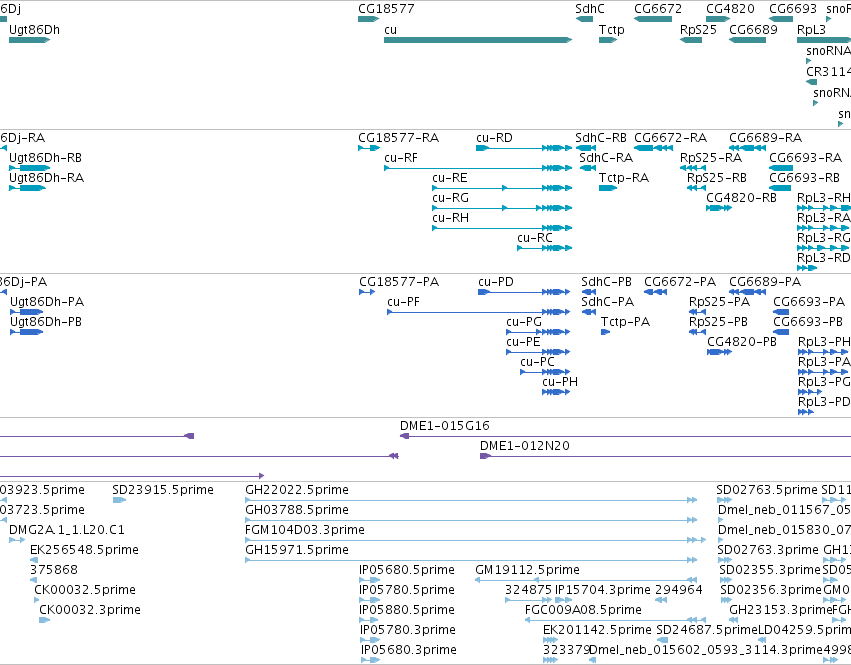Select the RpS25-RB transcript
851x665 pixels.
point(696,188)
